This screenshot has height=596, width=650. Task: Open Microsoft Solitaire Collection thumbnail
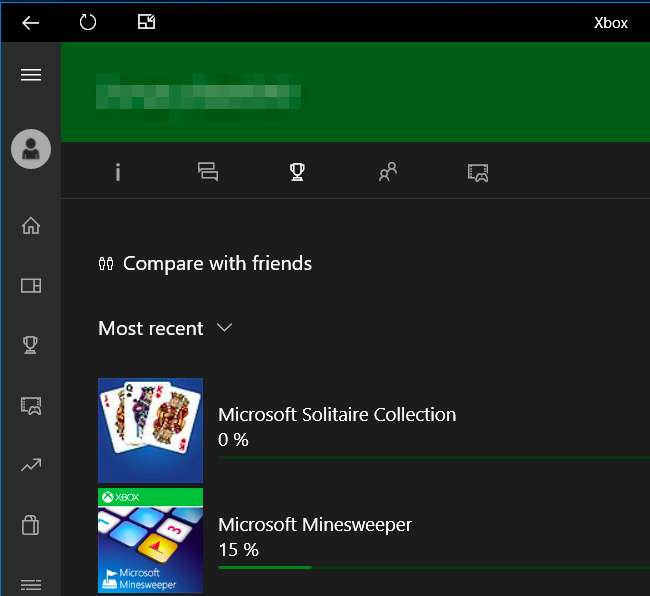tap(150, 430)
